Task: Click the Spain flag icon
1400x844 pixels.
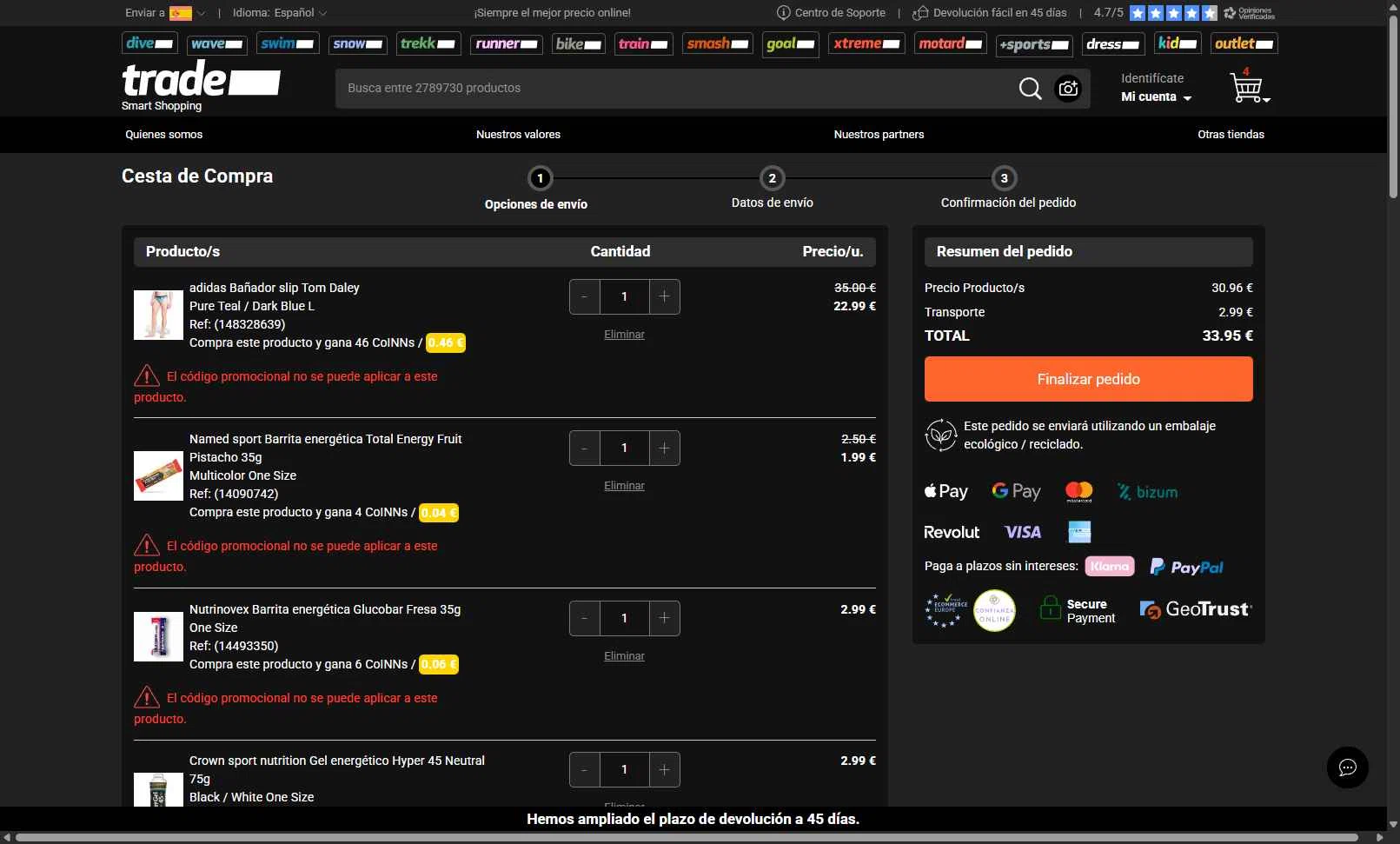Action: click(x=181, y=13)
